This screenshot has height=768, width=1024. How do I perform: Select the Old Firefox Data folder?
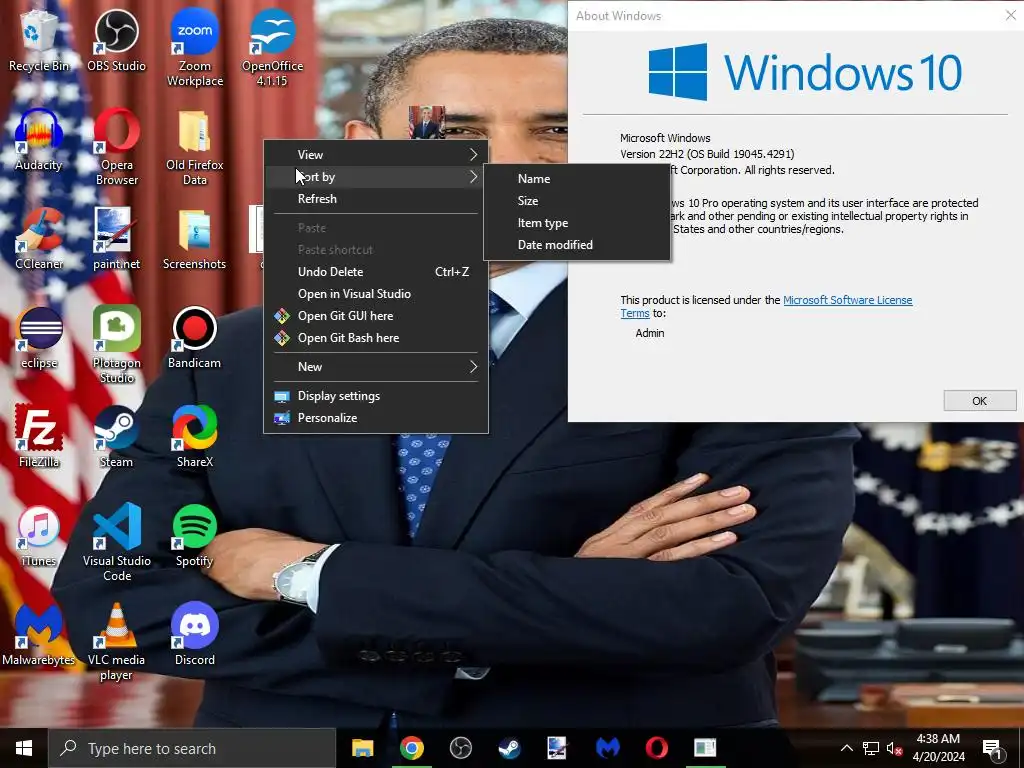click(195, 147)
